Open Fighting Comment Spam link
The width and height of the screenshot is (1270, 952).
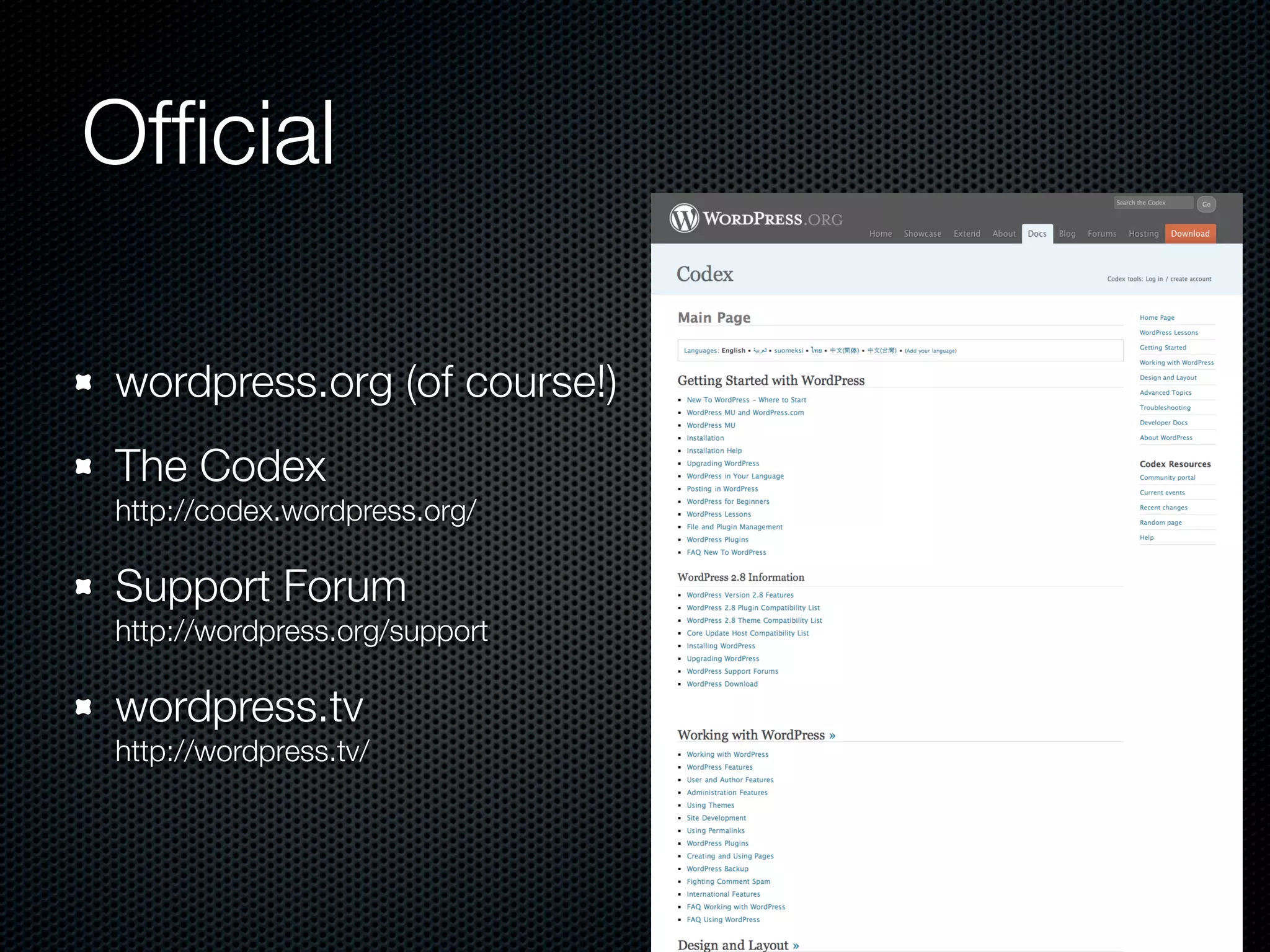(x=728, y=881)
